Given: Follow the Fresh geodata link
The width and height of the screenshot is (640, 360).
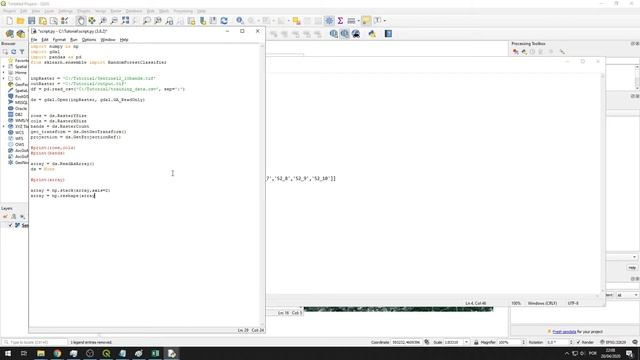Looking at the screenshot, I should click(x=564, y=332).
